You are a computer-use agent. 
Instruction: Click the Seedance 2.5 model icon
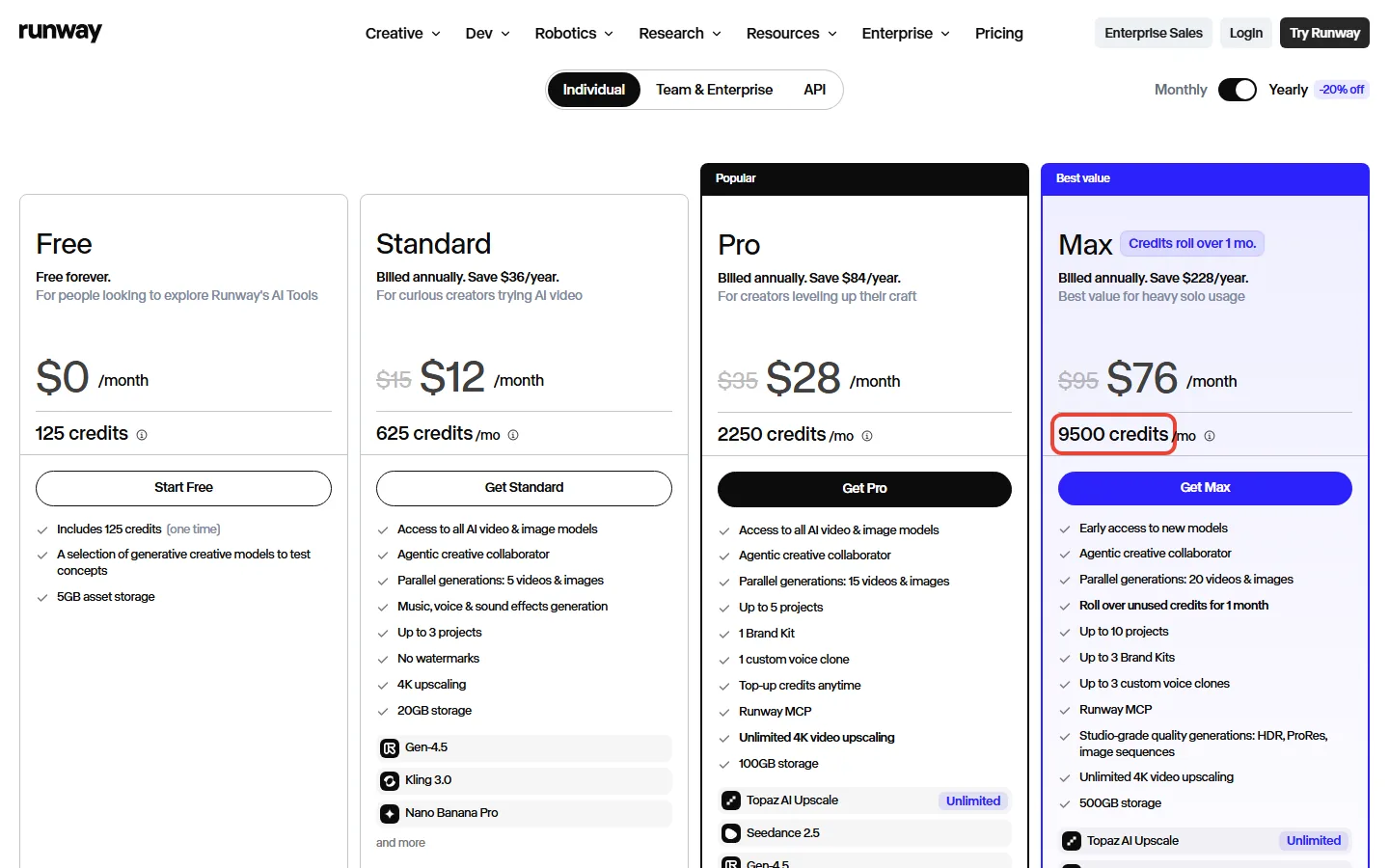tap(731, 833)
